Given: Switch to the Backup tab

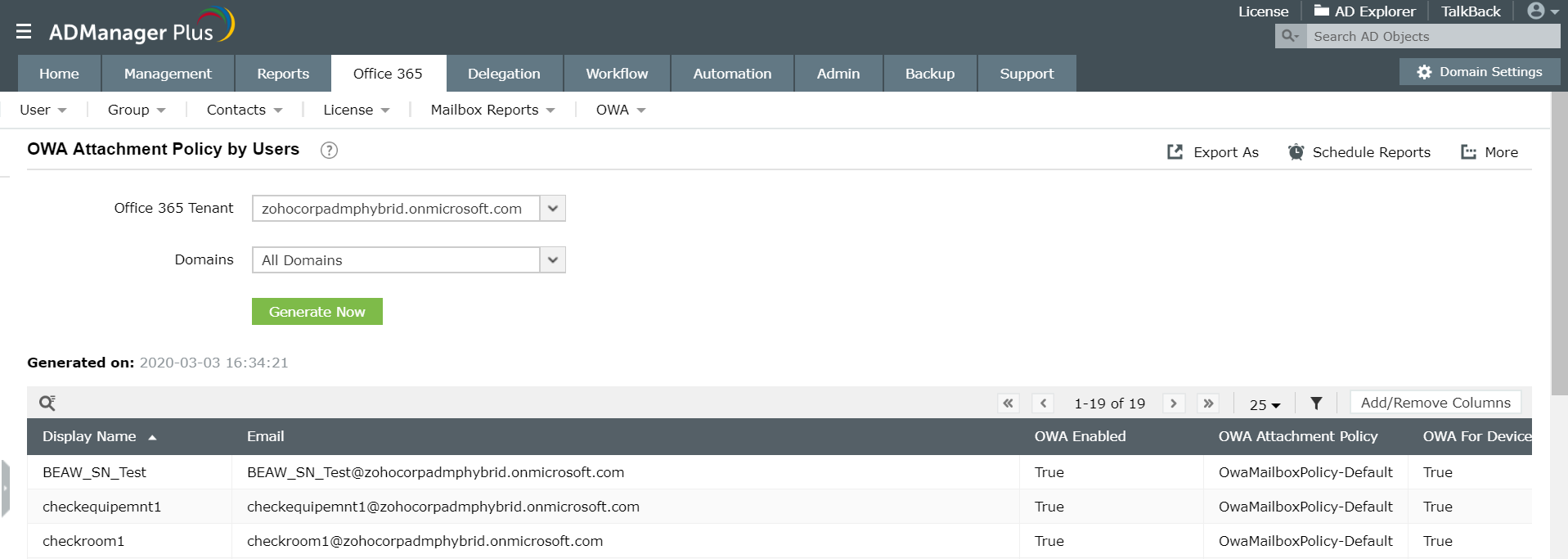Looking at the screenshot, I should tap(930, 74).
